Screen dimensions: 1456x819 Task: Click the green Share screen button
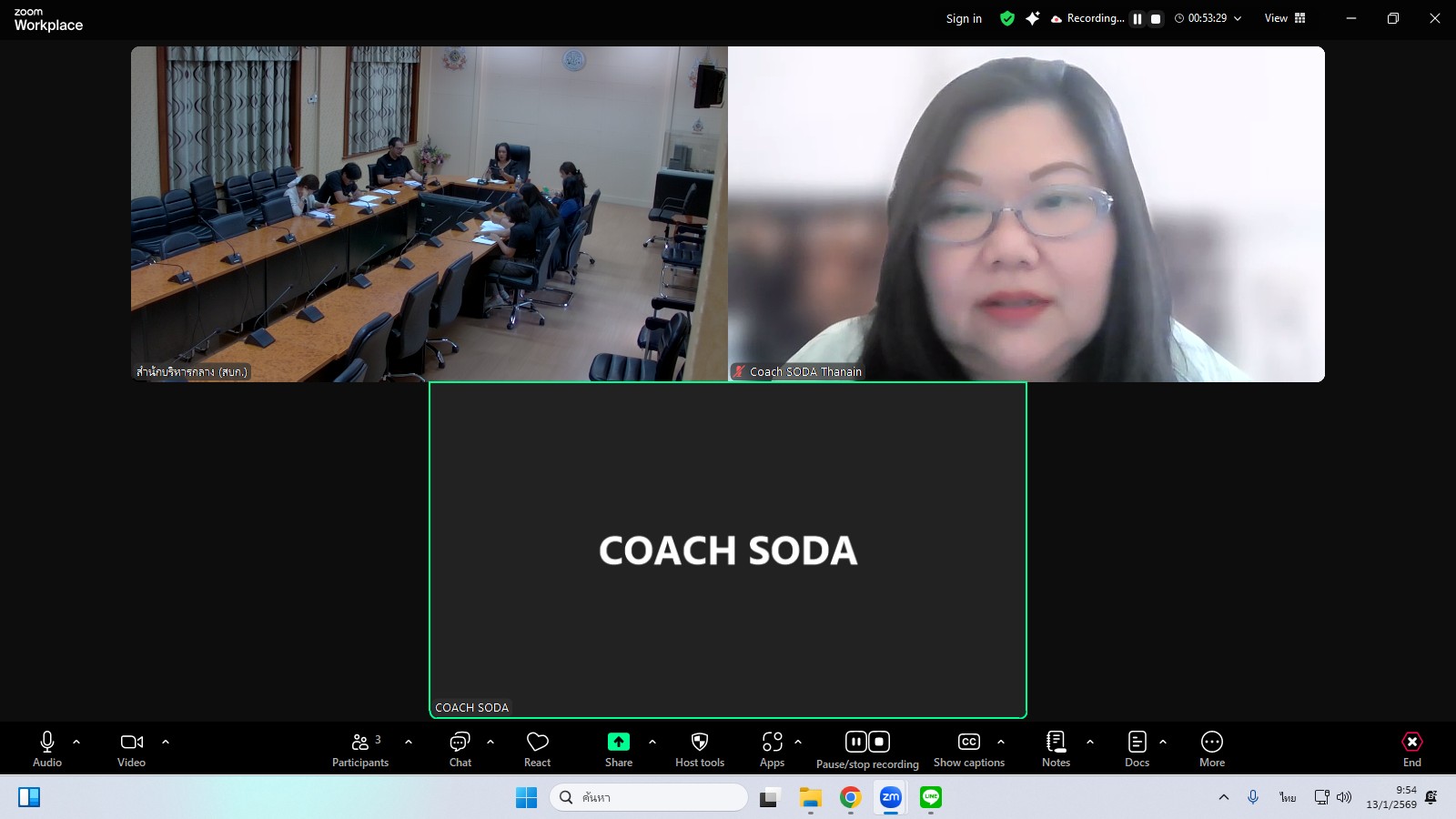click(619, 749)
